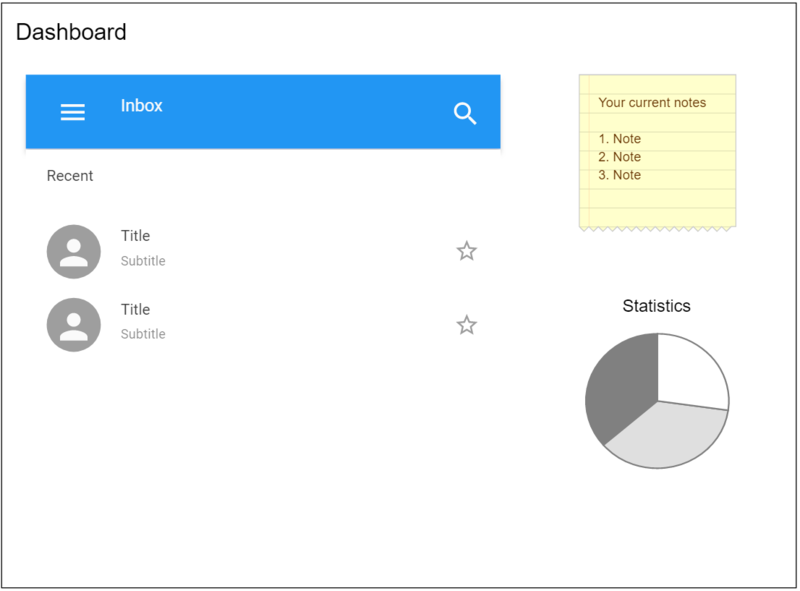The height and width of the screenshot is (591, 800).
Task: Click the 'Your current notes' heading
Action: pyautogui.click(x=652, y=103)
